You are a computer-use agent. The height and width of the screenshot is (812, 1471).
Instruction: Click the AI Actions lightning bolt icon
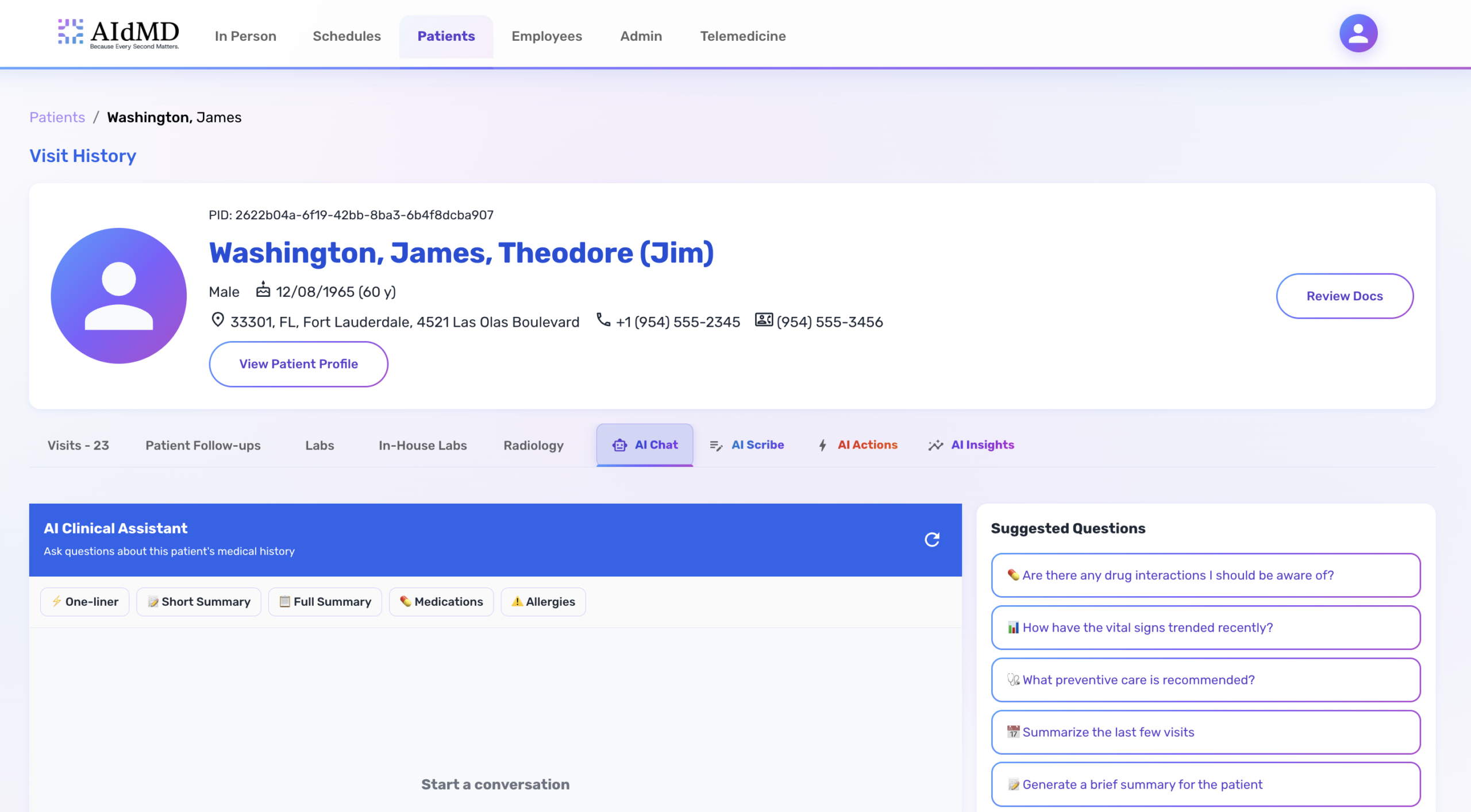point(823,445)
